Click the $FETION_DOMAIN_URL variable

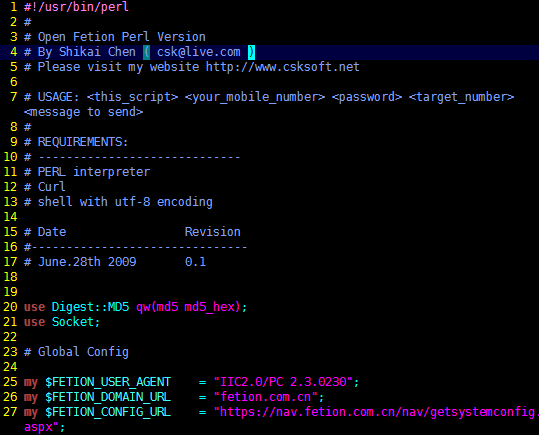point(108,397)
